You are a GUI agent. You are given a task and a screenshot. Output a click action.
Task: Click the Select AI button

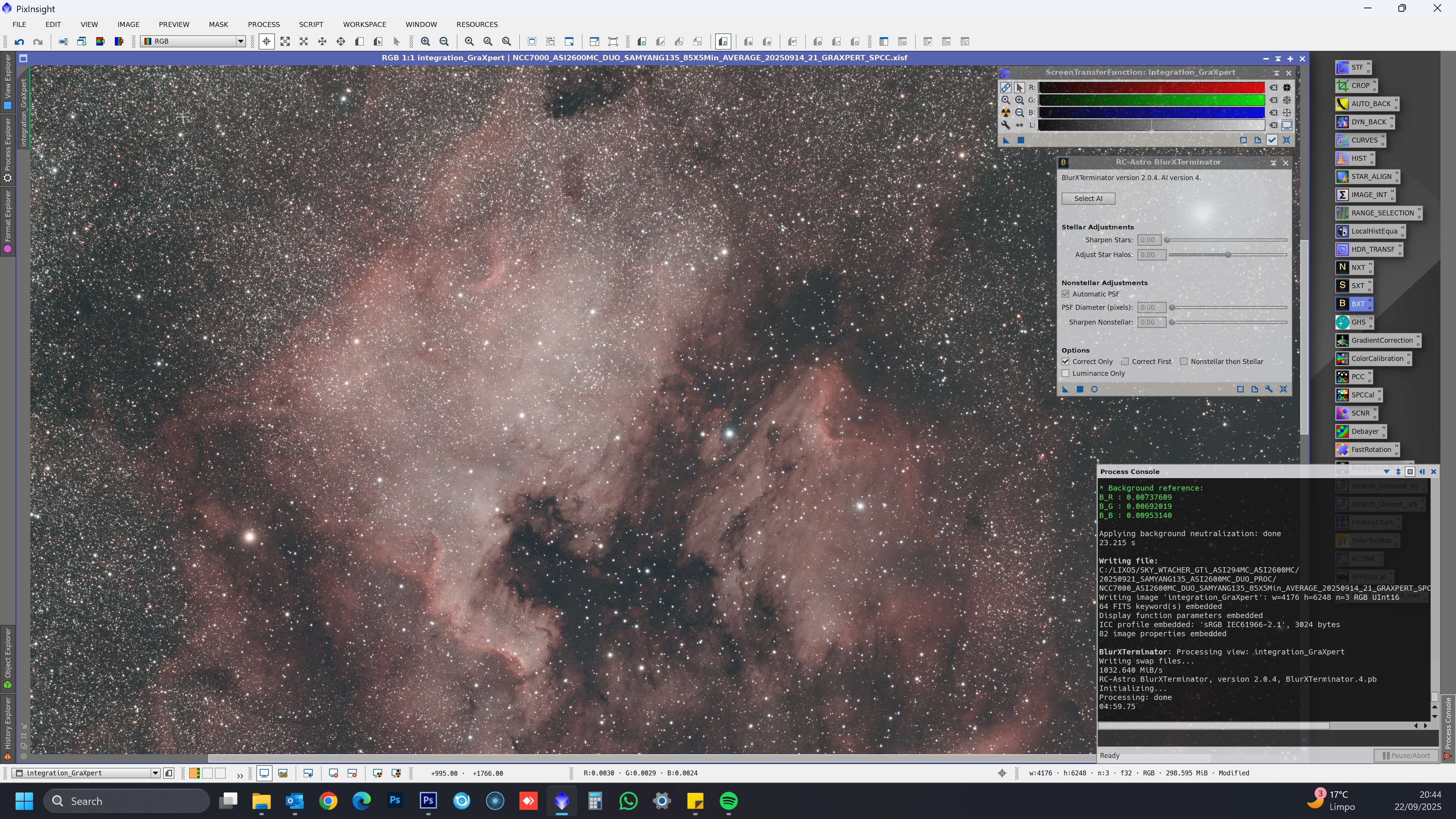(1088, 198)
